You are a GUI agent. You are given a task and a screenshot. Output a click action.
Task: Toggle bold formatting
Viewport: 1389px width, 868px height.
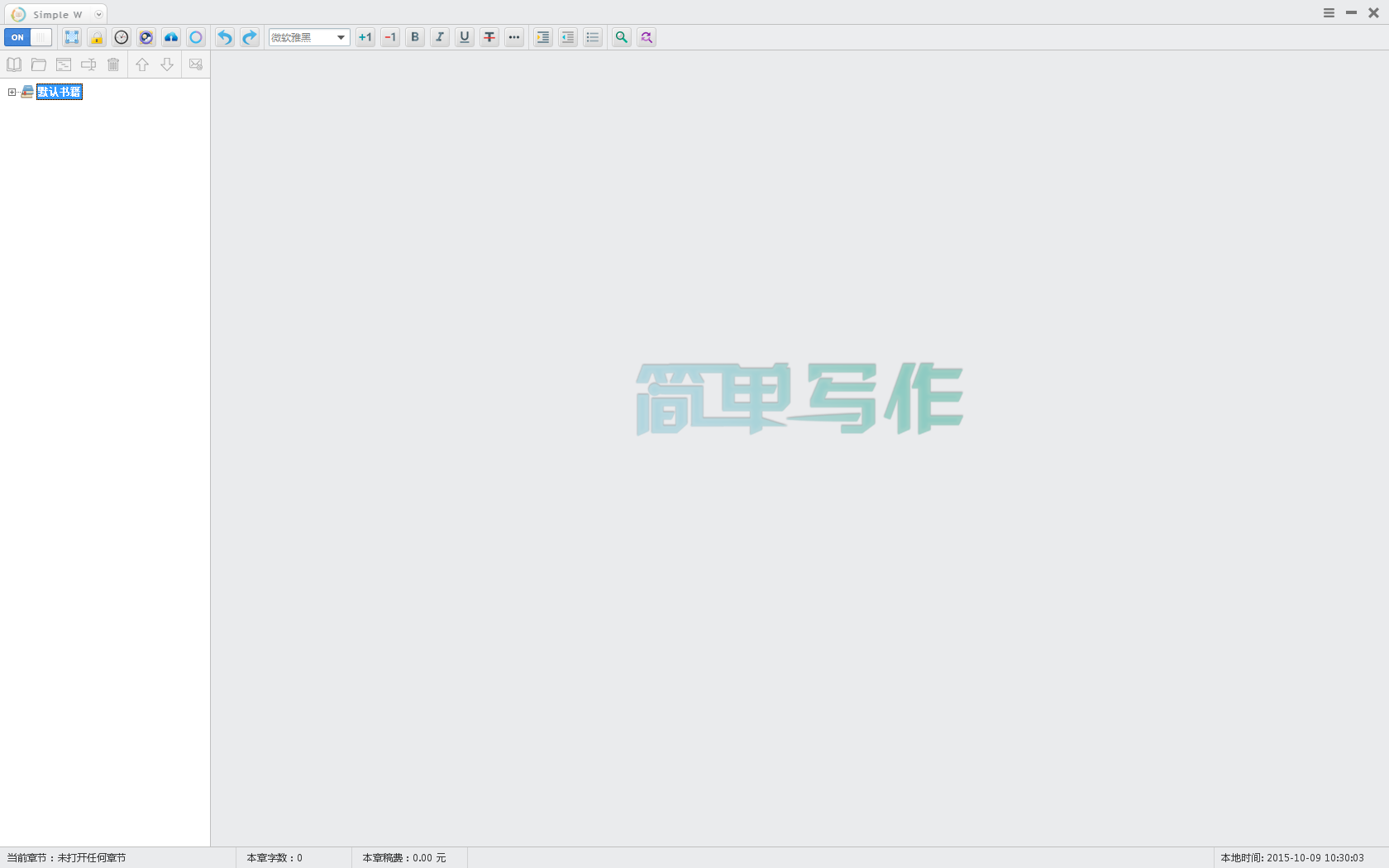click(x=415, y=37)
